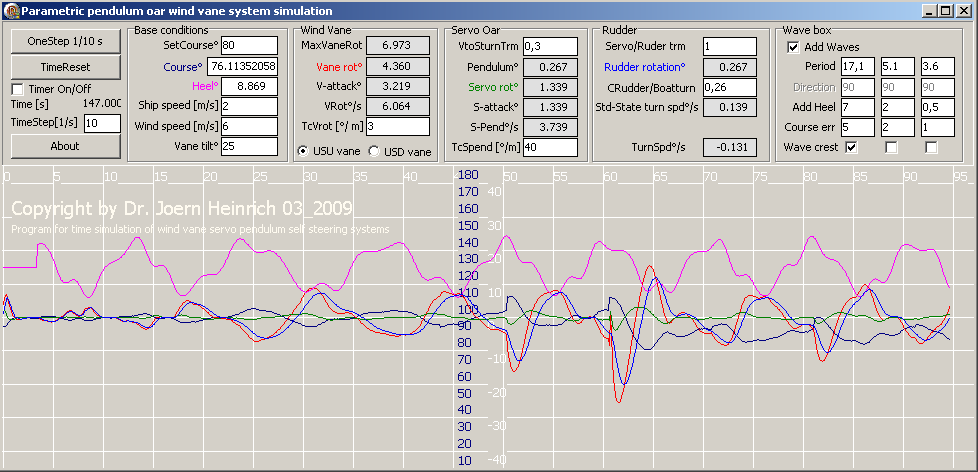Viewport: 978px width, 472px height.
Task: Close the simulation window
Action: 962,11
